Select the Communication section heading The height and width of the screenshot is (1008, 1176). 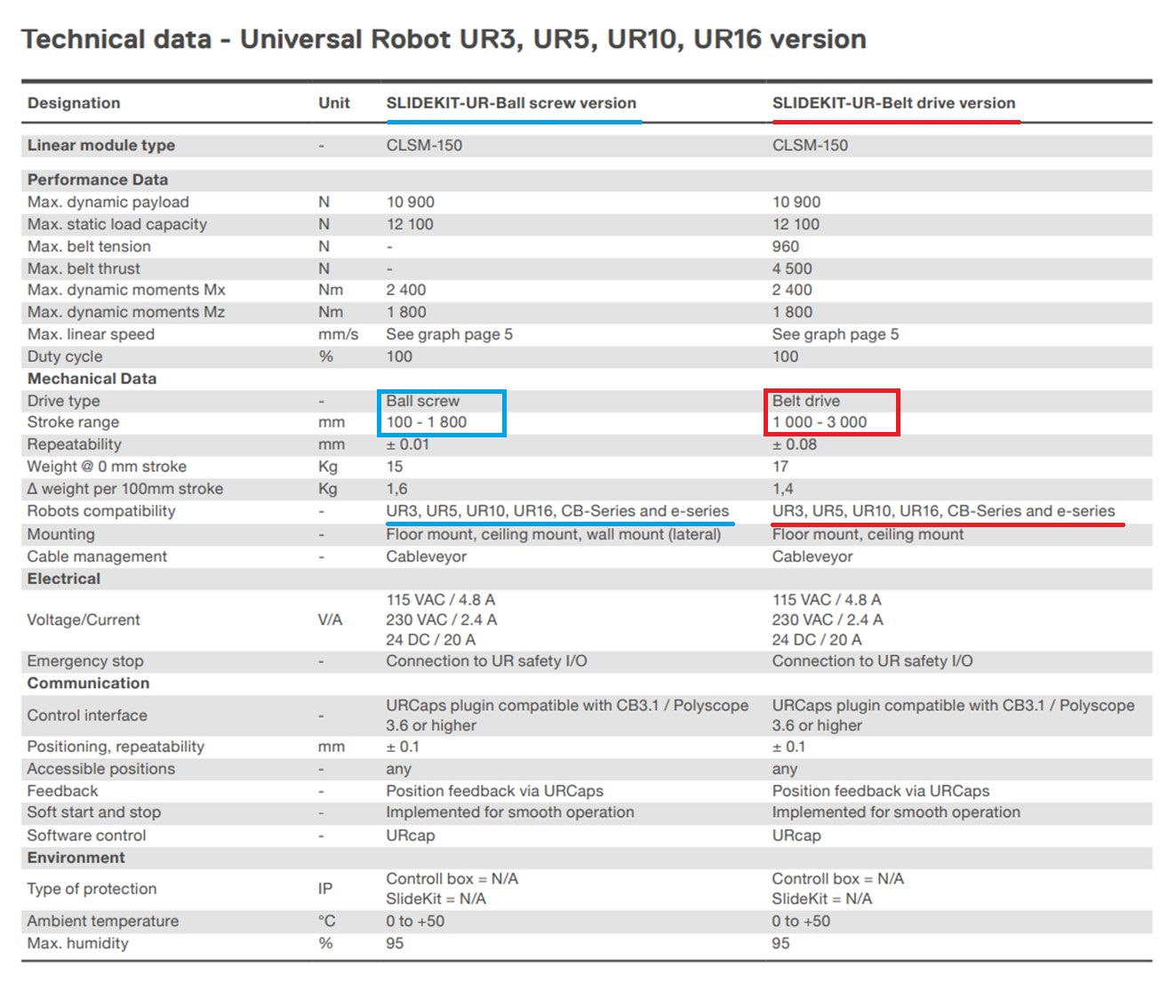[88, 684]
